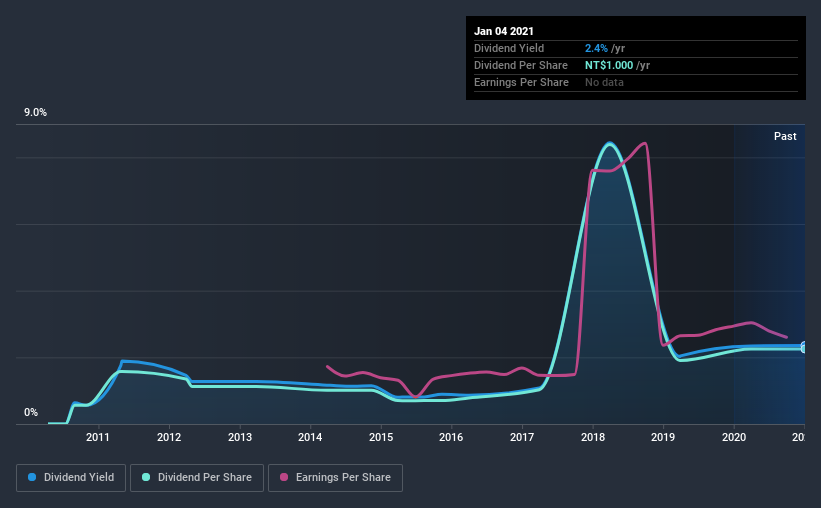Click the 2019 x-axis label

point(663,437)
